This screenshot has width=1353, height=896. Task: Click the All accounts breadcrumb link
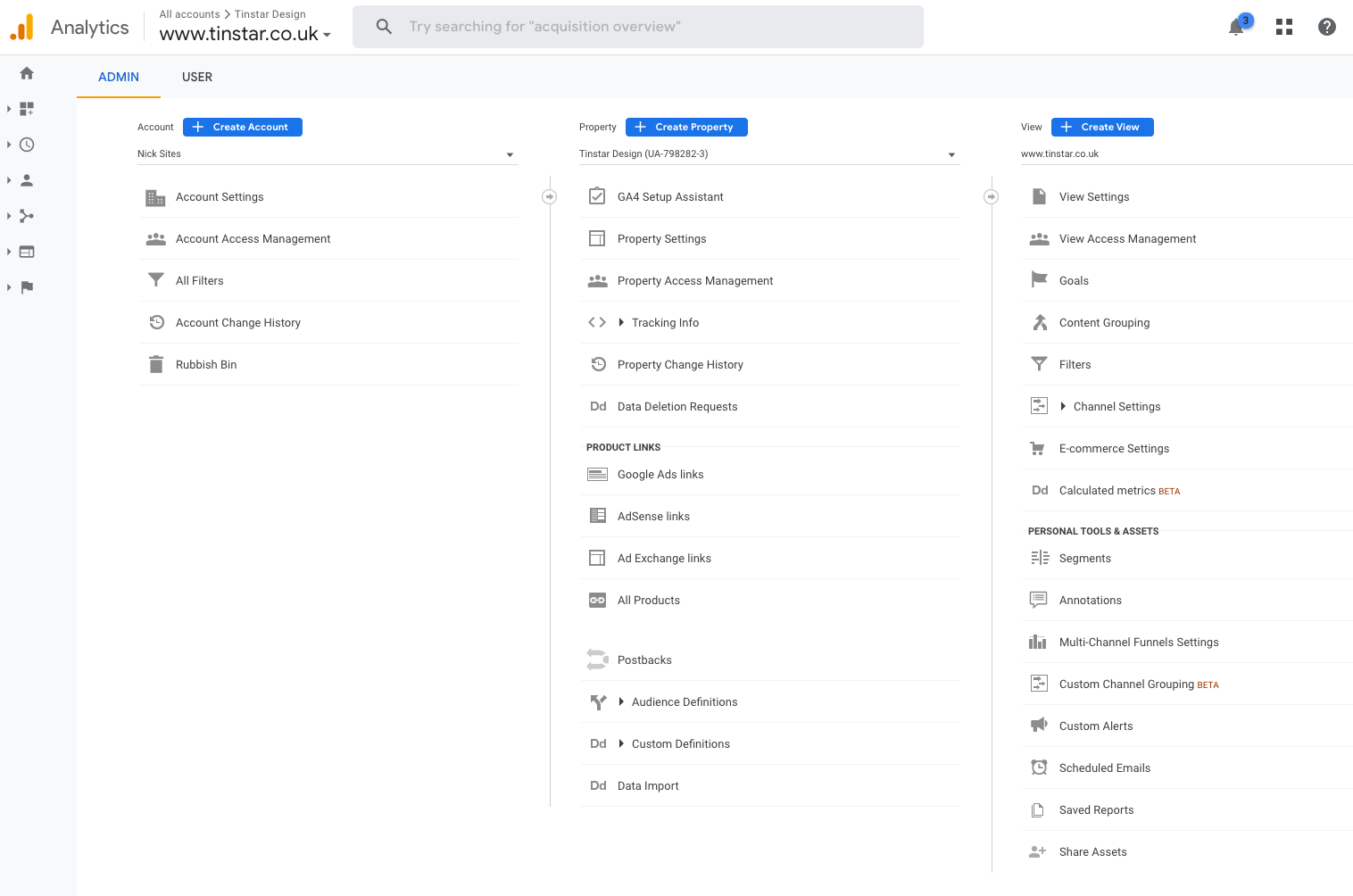[x=189, y=14]
